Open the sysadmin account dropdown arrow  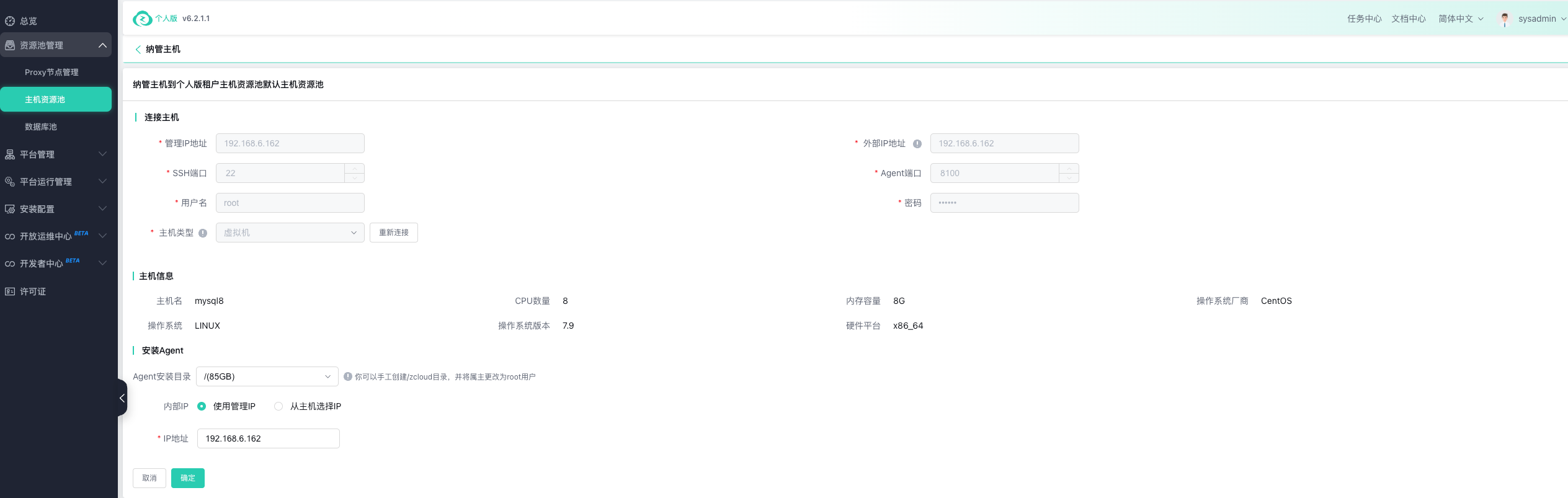click(1563, 19)
